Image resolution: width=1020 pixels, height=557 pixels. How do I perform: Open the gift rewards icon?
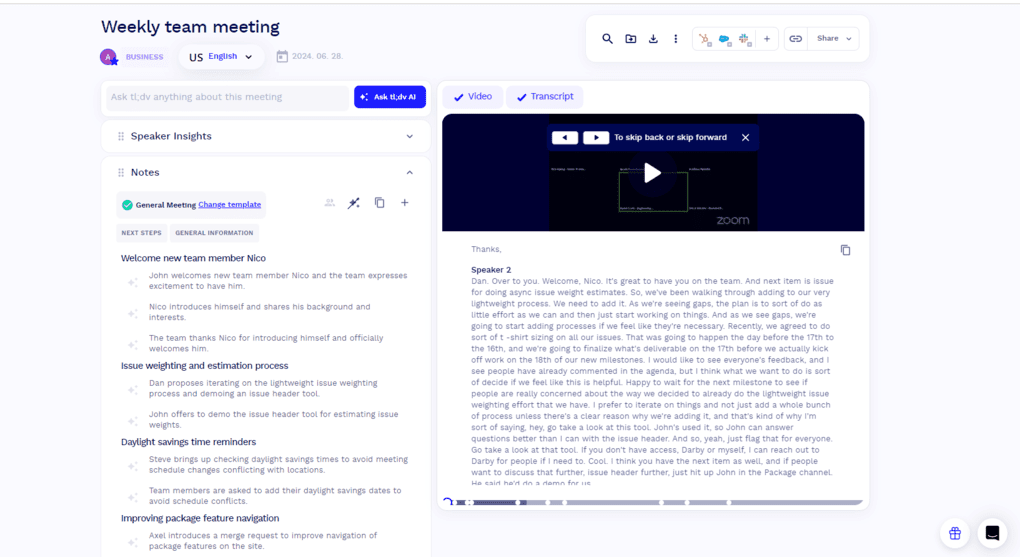pyautogui.click(x=954, y=534)
